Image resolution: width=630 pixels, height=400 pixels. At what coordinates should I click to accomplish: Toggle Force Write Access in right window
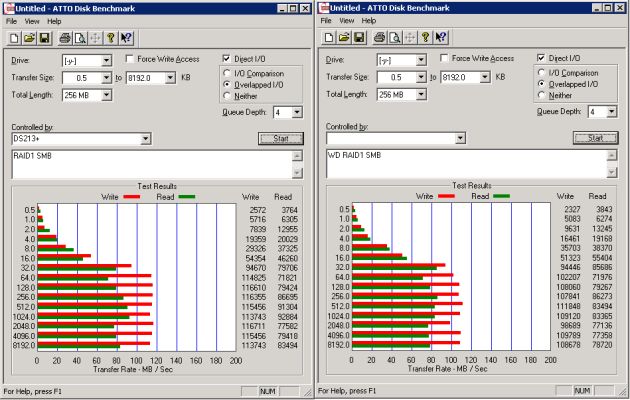click(x=444, y=58)
